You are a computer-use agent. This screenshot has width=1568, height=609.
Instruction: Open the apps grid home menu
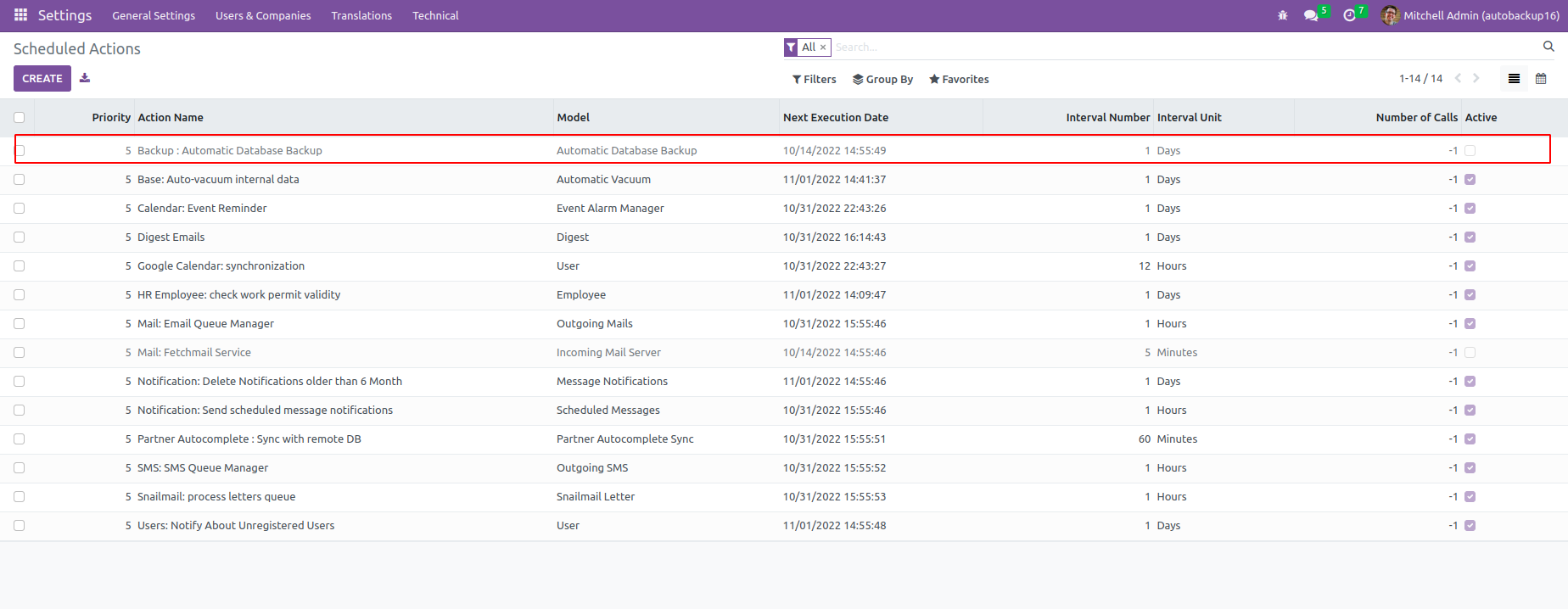(20, 15)
